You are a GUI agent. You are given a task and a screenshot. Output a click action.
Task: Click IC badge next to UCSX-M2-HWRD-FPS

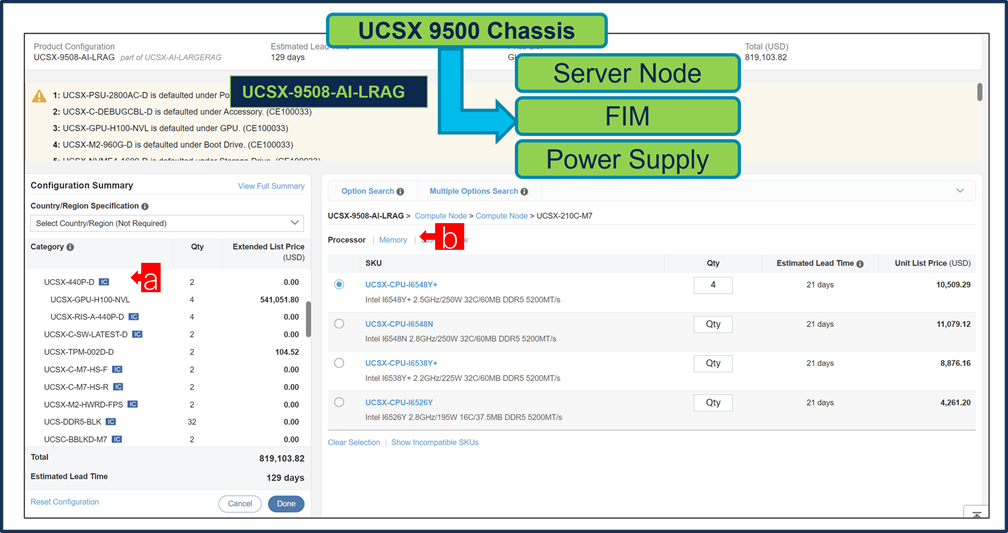tap(132, 404)
